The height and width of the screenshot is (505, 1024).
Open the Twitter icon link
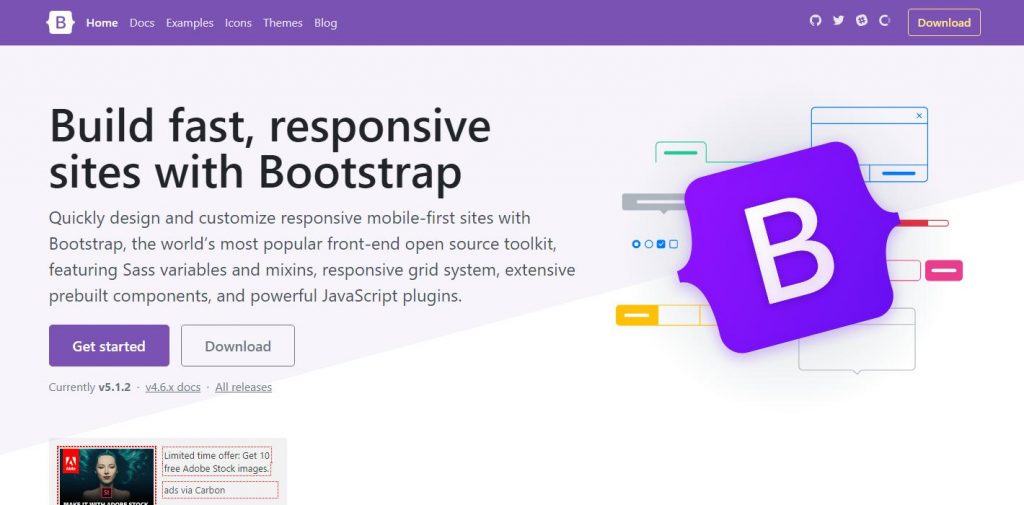pyautogui.click(x=839, y=20)
